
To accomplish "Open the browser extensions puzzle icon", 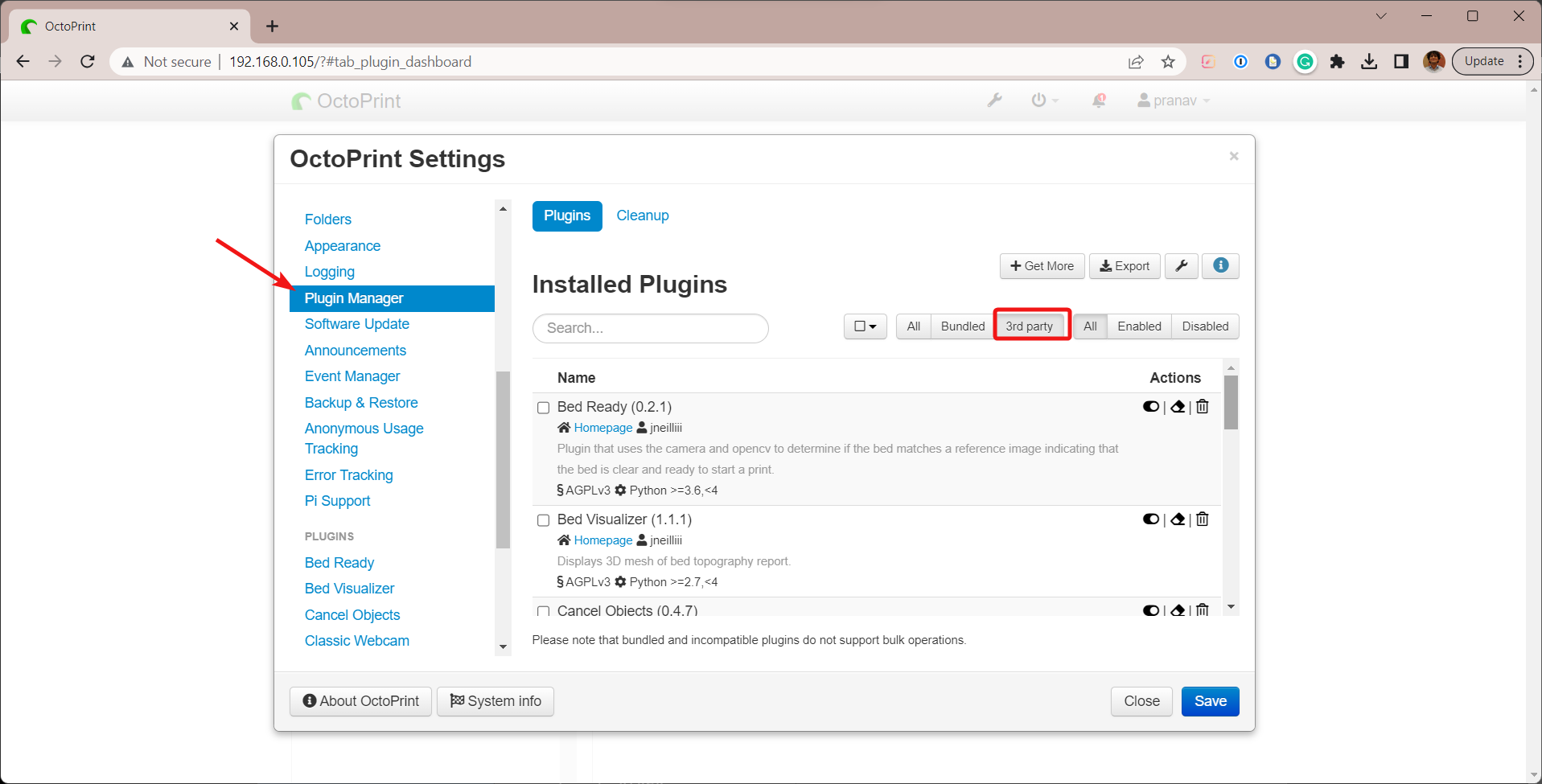I will pyautogui.click(x=1337, y=62).
